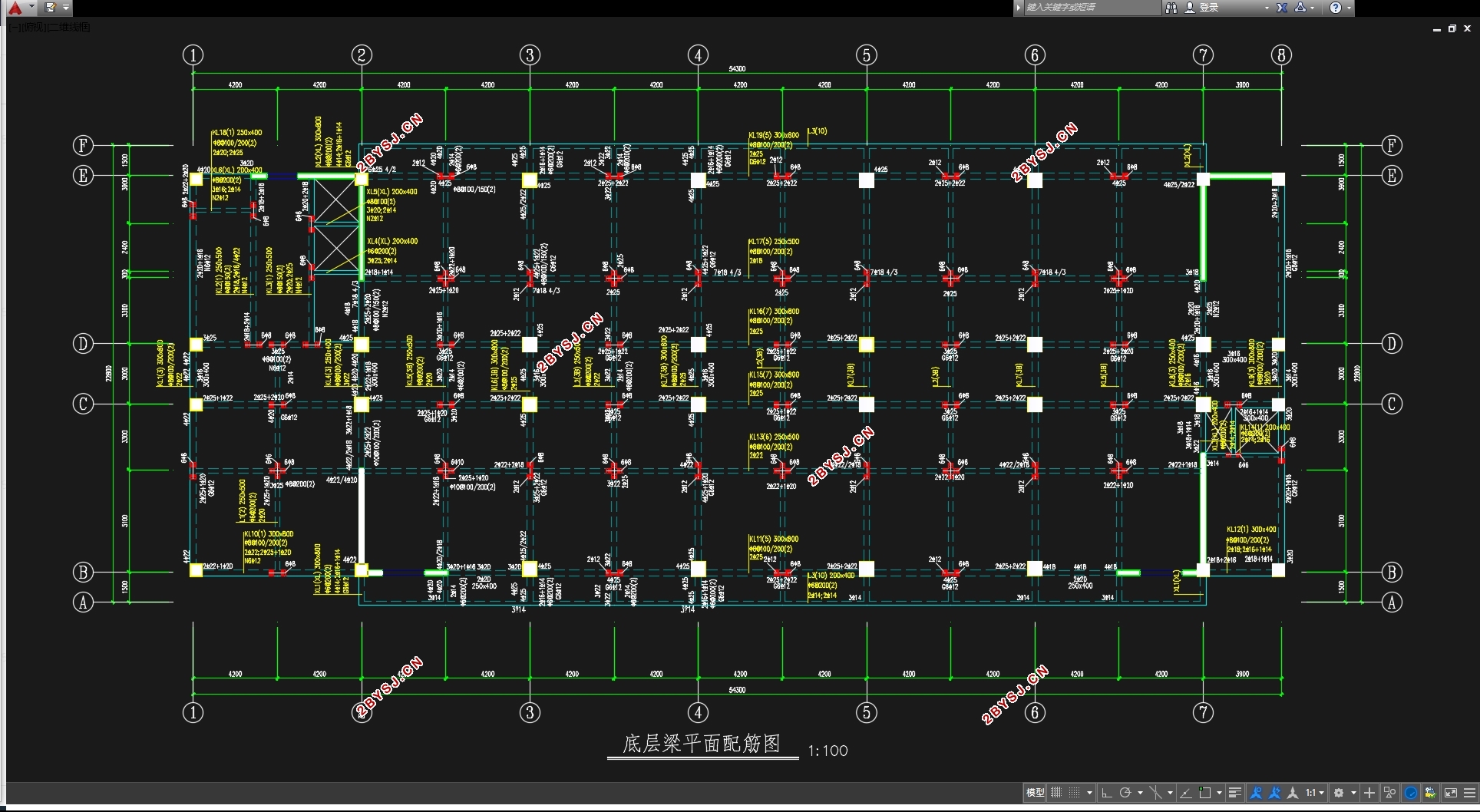Click the user account silhouette icon
Viewport: 1480px width, 812px height.
point(1190,8)
